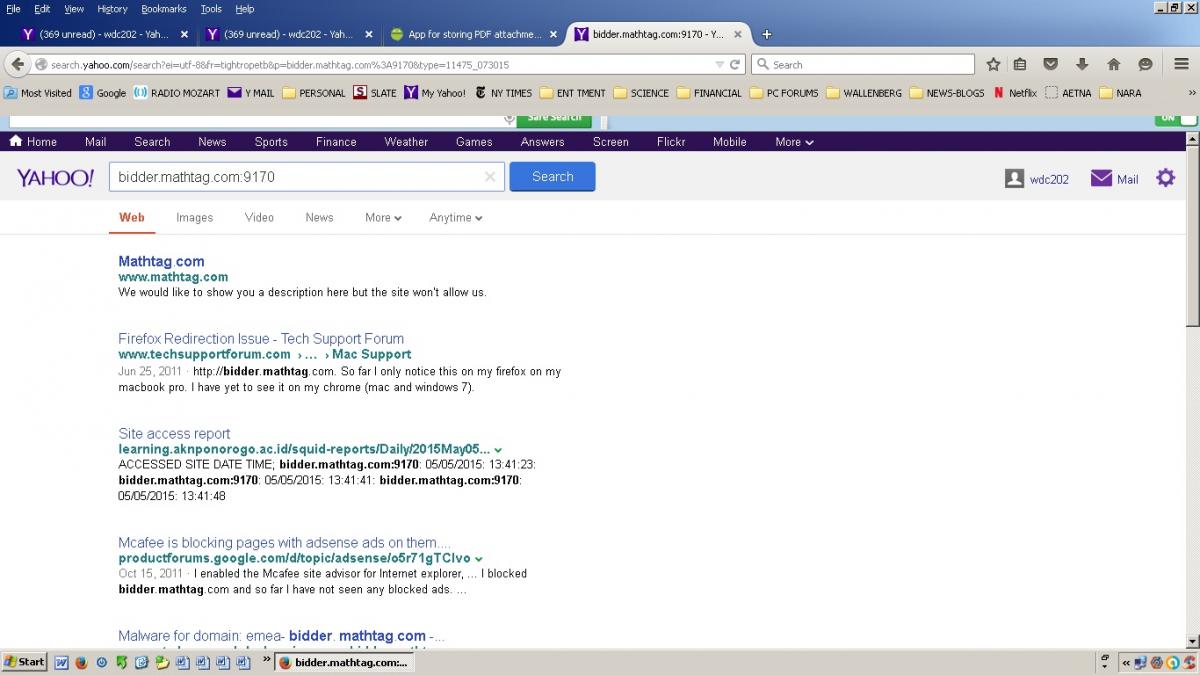The width and height of the screenshot is (1200, 675).
Task: Click the wdc202 profile avatar icon
Action: click(x=1014, y=179)
